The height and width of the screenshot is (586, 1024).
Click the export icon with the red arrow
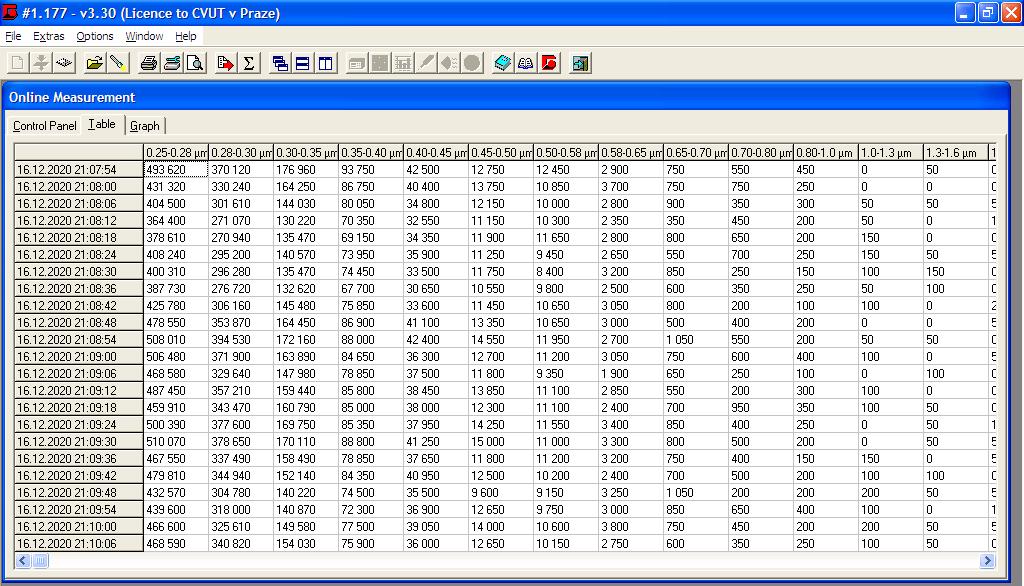pyautogui.click(x=226, y=63)
